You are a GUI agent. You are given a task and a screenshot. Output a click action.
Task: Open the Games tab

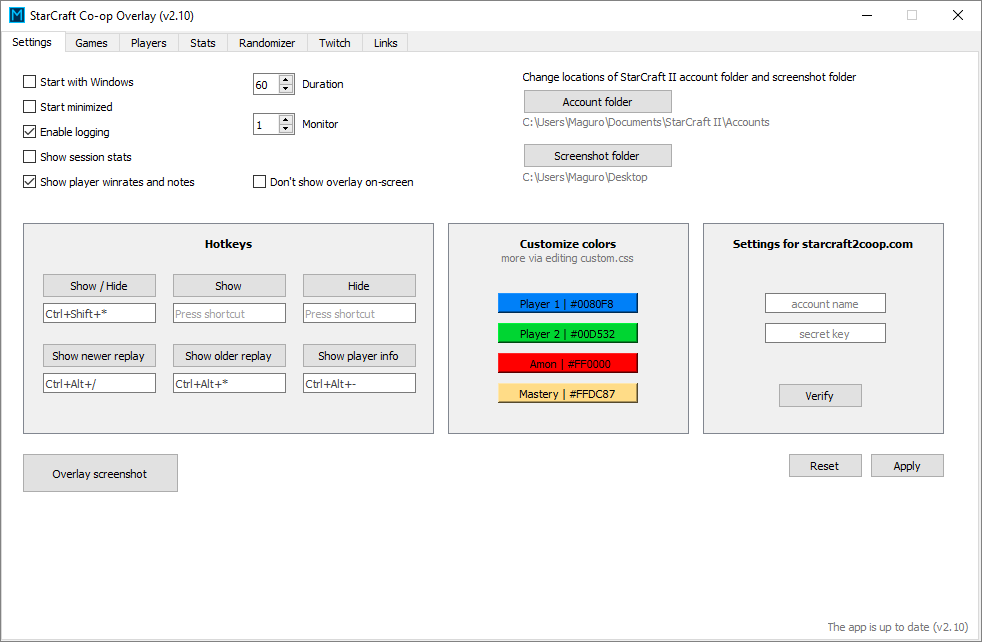(x=91, y=43)
